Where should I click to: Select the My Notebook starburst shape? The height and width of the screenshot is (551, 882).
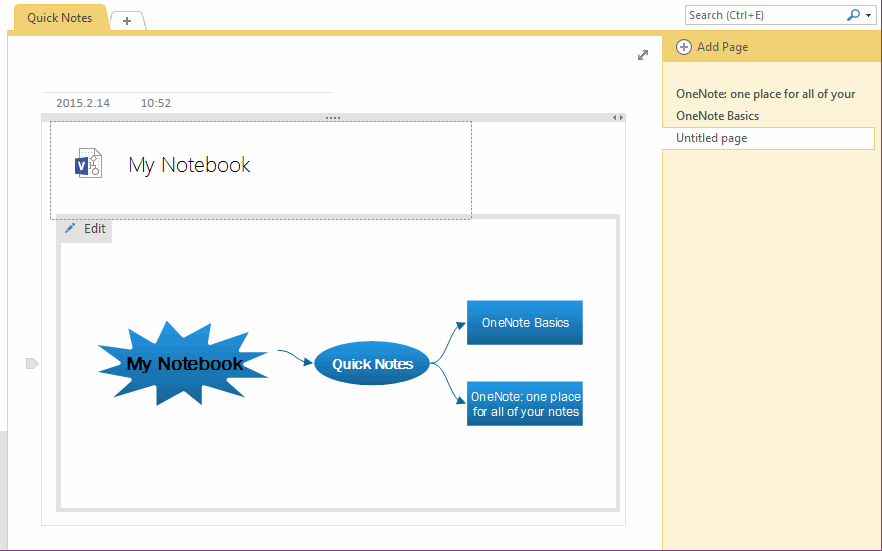point(183,363)
